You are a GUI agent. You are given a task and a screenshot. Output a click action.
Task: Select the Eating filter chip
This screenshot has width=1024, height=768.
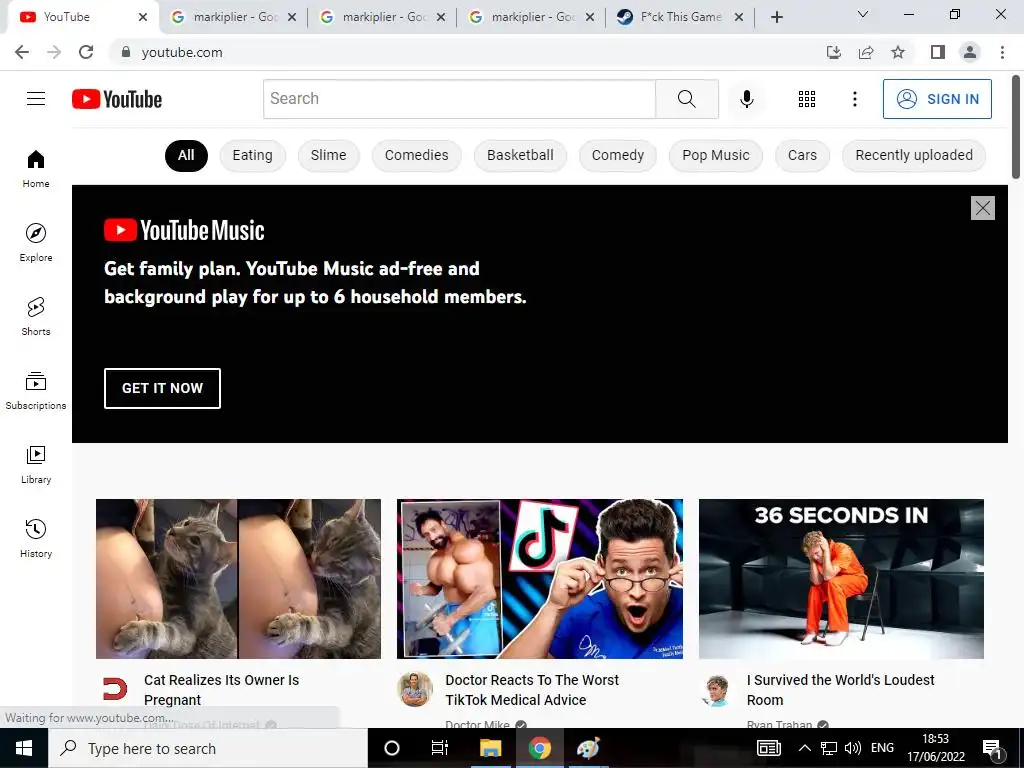(x=252, y=155)
